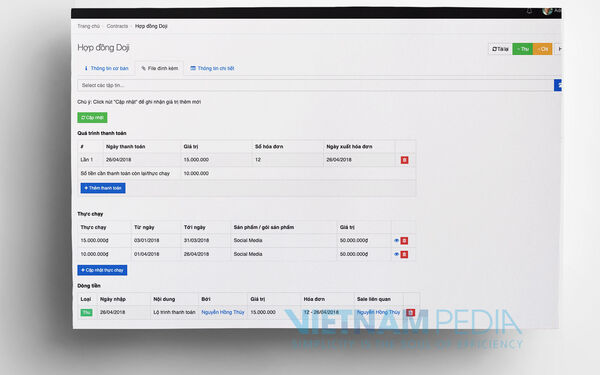Image resolution: width=600 pixels, height=375 pixels.
Task: Click the Hợp đồng Doji page title
Action: coord(103,48)
